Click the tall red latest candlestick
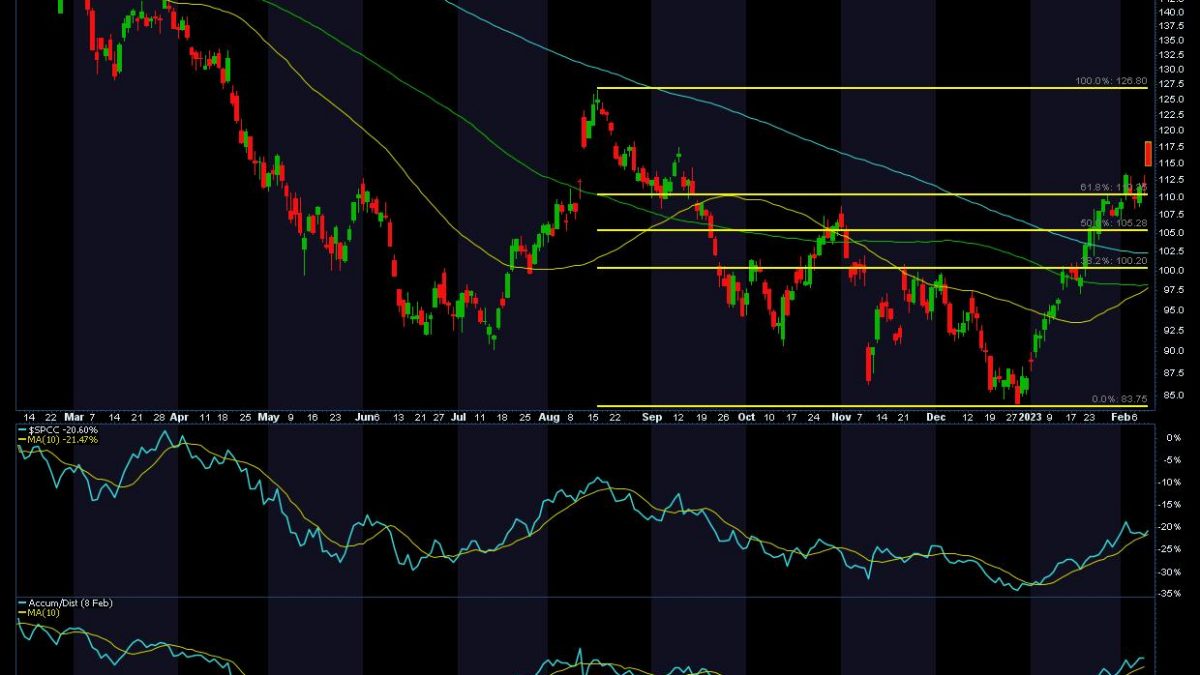Screen dimensions: 1200x675 (x=1149, y=155)
